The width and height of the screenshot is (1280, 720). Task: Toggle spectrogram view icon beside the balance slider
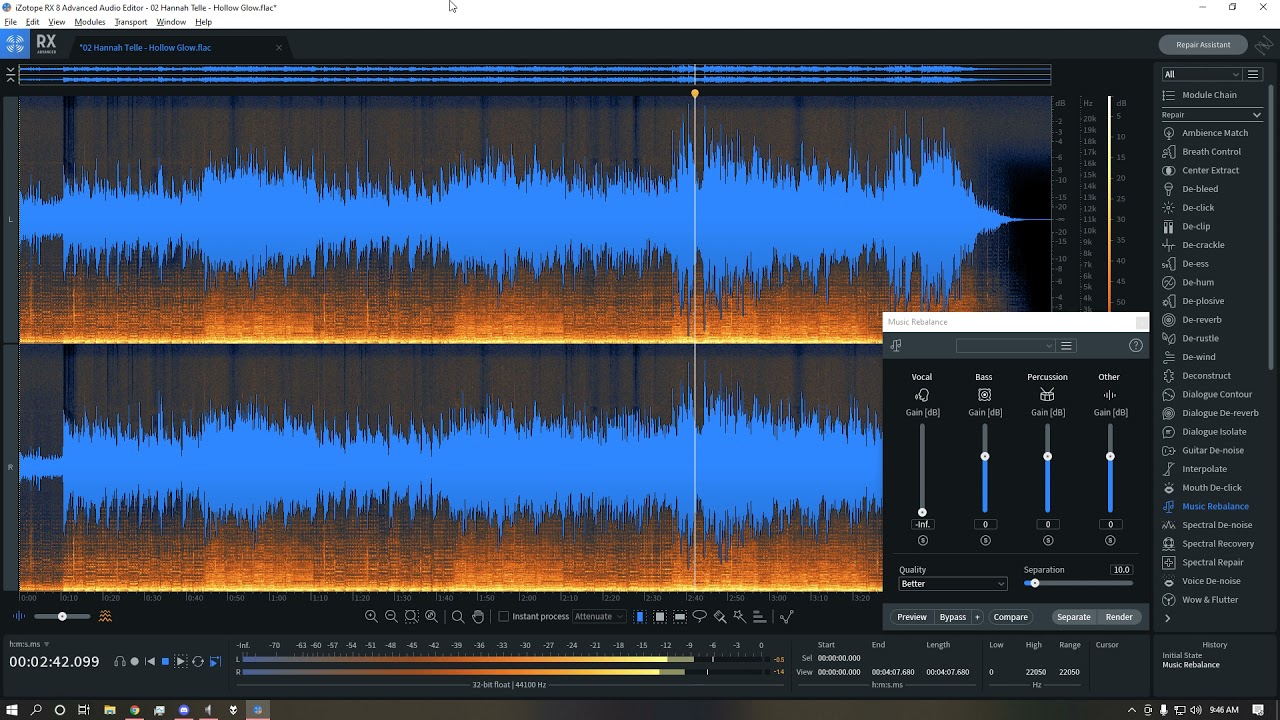[x=105, y=617]
